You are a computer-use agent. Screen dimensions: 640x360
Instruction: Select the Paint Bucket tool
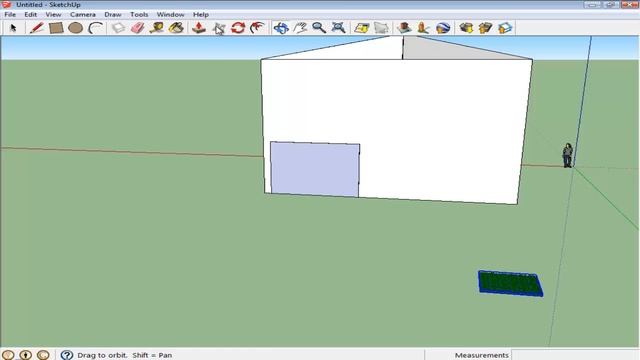pyautogui.click(x=176, y=28)
